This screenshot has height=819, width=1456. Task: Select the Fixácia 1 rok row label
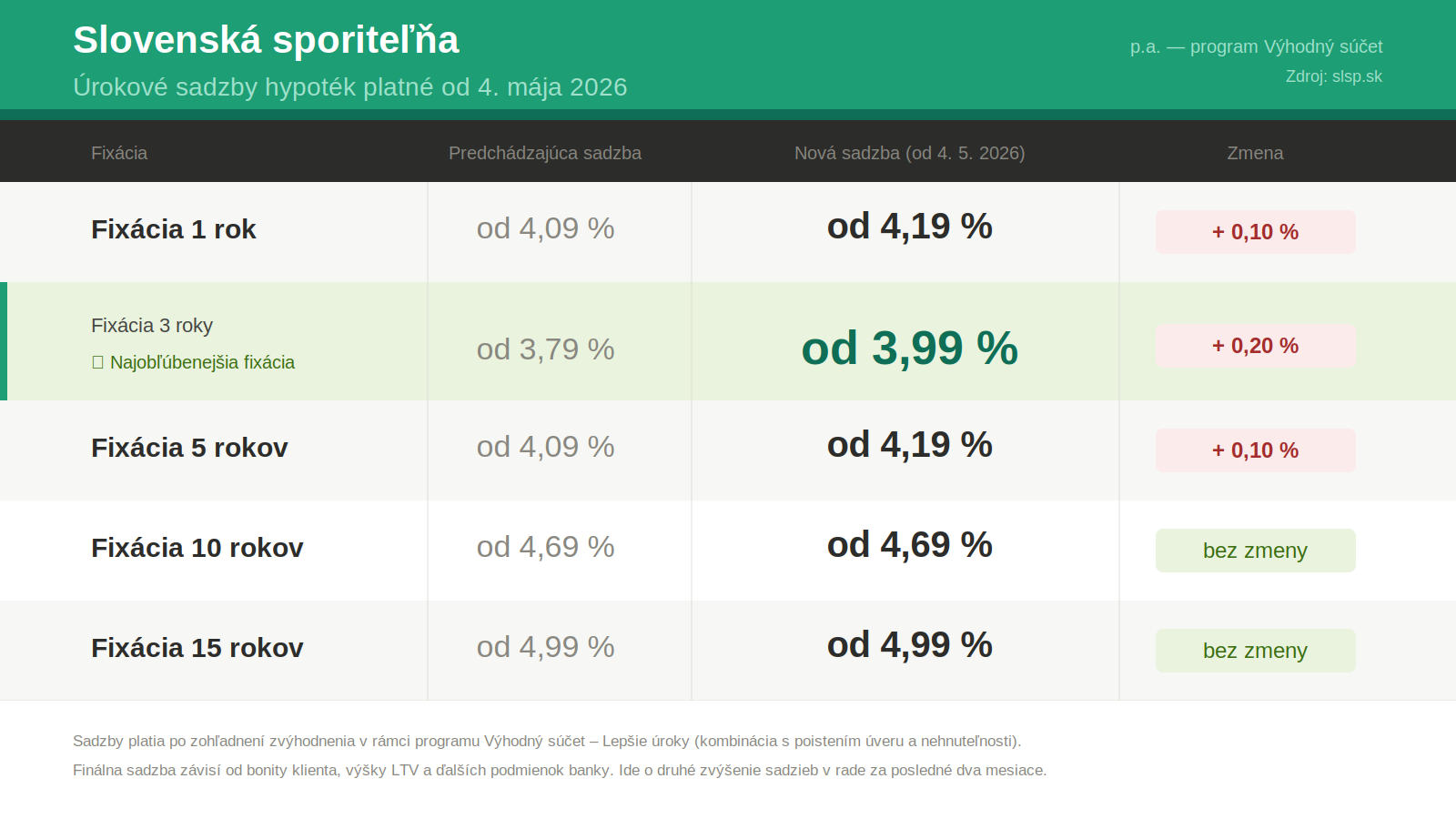click(x=173, y=229)
